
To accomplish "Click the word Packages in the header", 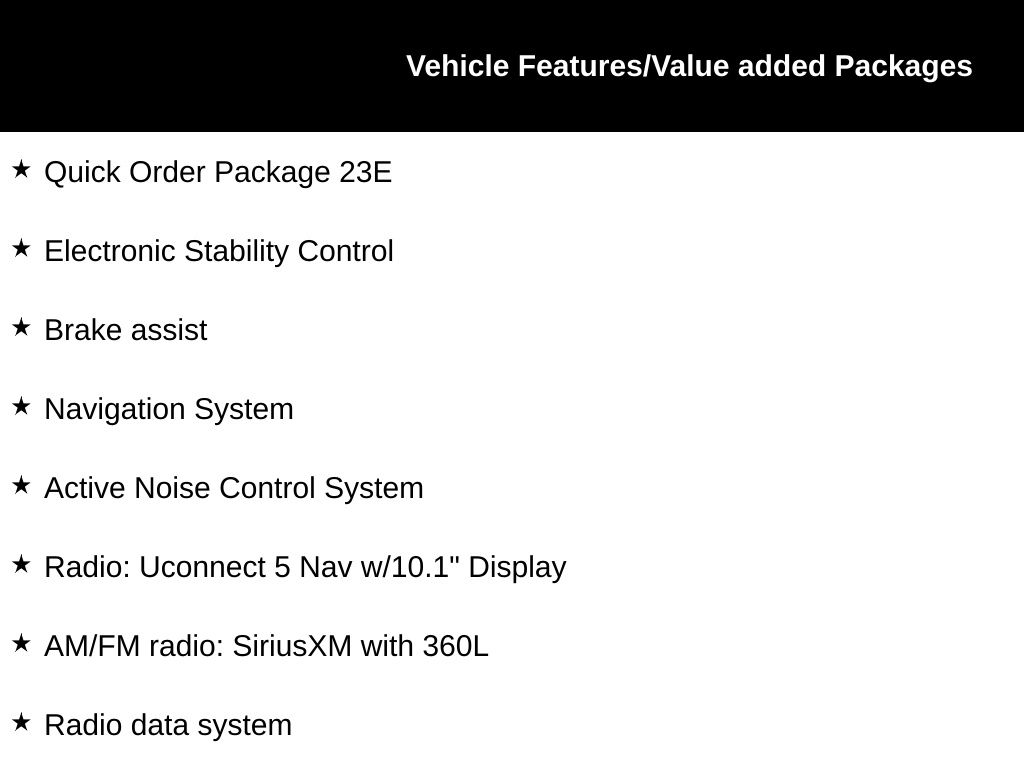I will point(904,67).
